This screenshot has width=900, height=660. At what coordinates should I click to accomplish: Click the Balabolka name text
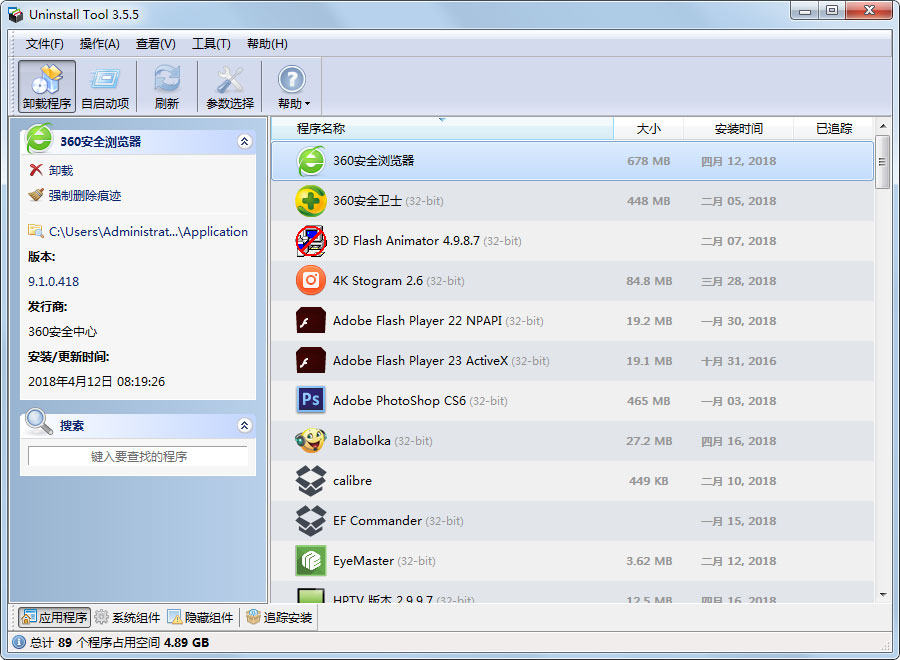pyautogui.click(x=362, y=441)
